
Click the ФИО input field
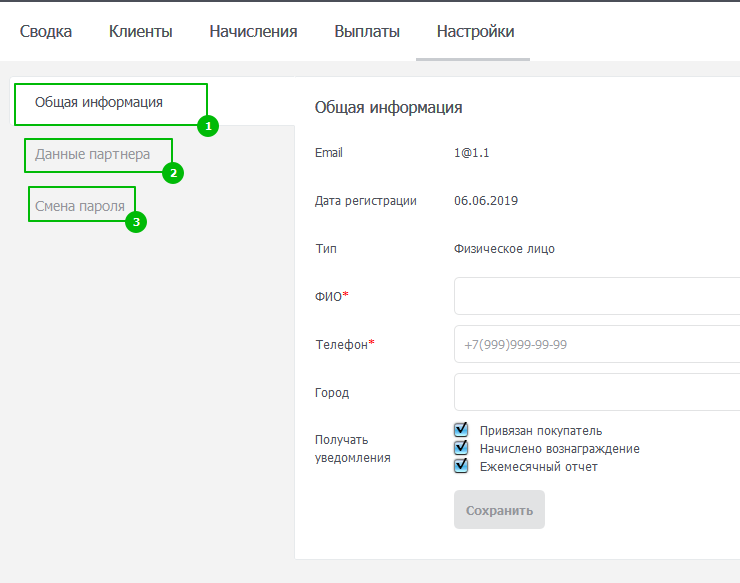coord(597,296)
